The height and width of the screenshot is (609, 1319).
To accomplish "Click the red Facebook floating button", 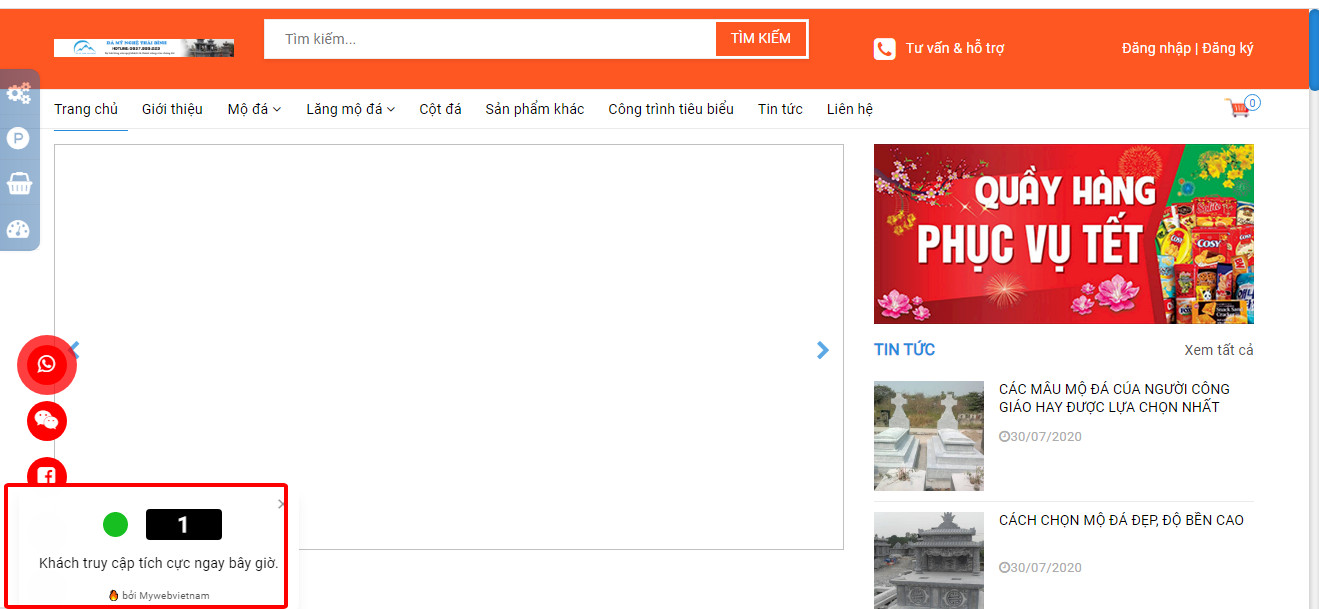I will (47, 474).
